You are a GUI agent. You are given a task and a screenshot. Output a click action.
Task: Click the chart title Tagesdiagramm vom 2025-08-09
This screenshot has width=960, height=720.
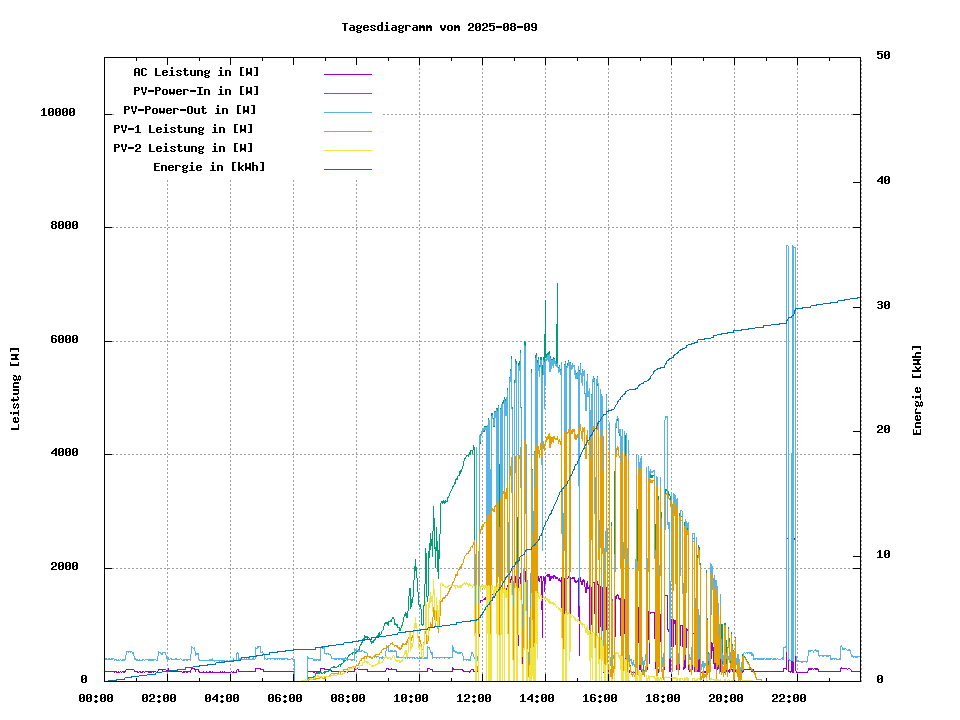pyautogui.click(x=439, y=27)
